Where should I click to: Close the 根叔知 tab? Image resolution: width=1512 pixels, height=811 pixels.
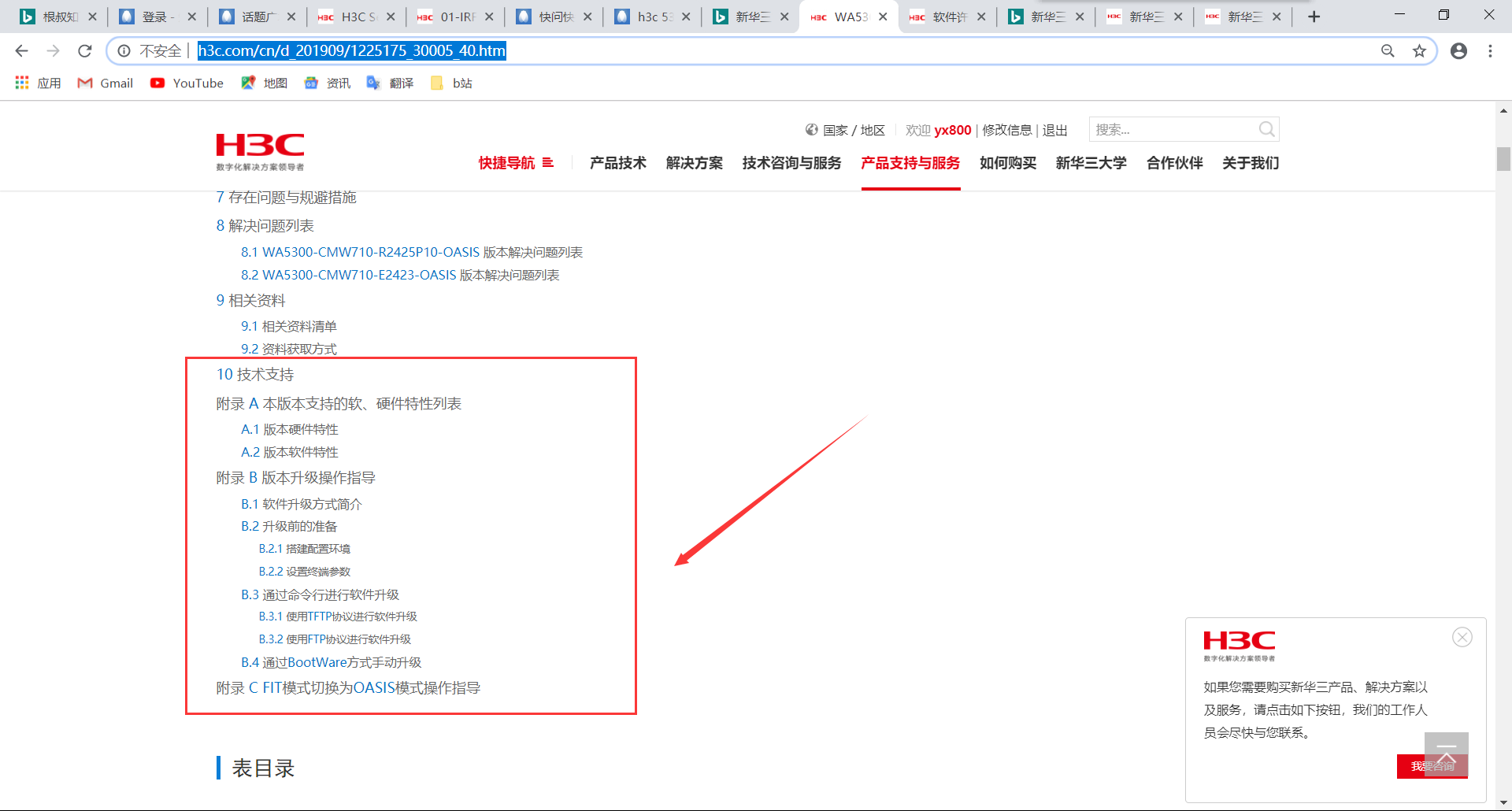pos(92,17)
